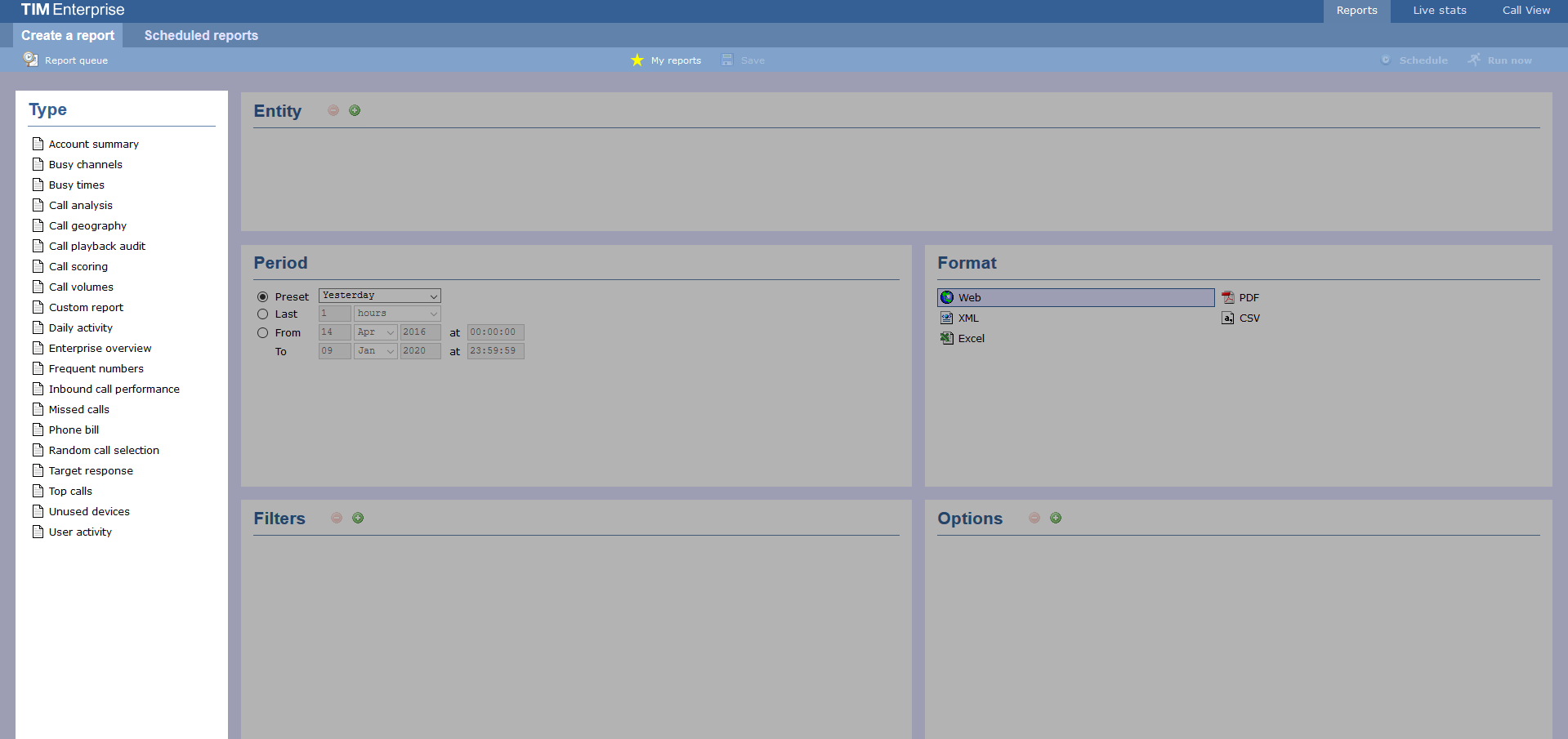Image resolution: width=1568 pixels, height=739 pixels.
Task: Click the Save disk icon
Action: pos(726,60)
